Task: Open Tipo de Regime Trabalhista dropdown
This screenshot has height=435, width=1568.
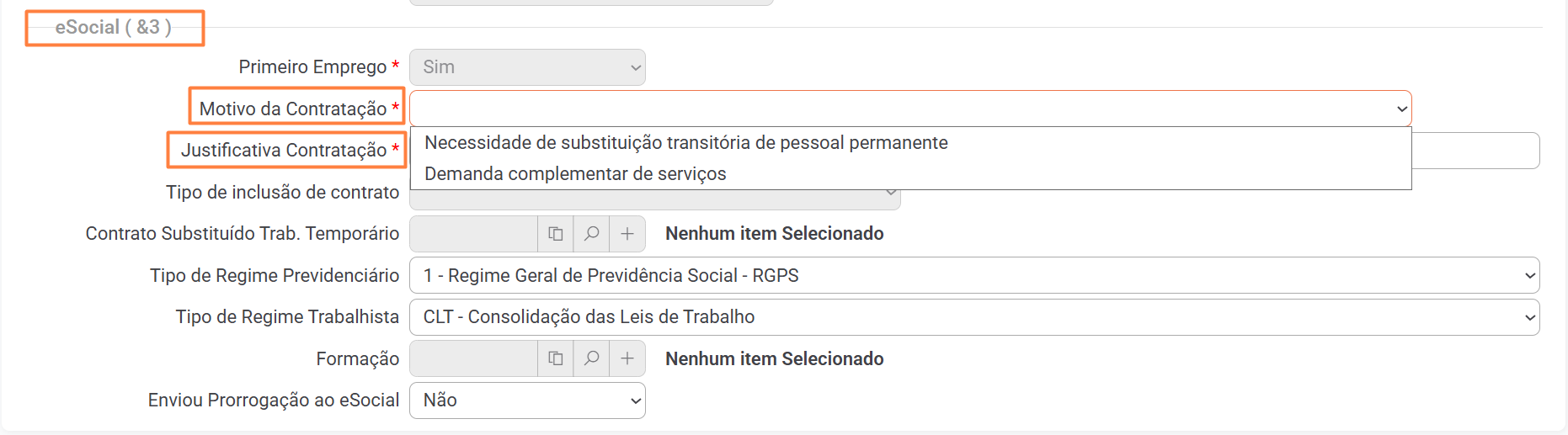Action: [973, 317]
